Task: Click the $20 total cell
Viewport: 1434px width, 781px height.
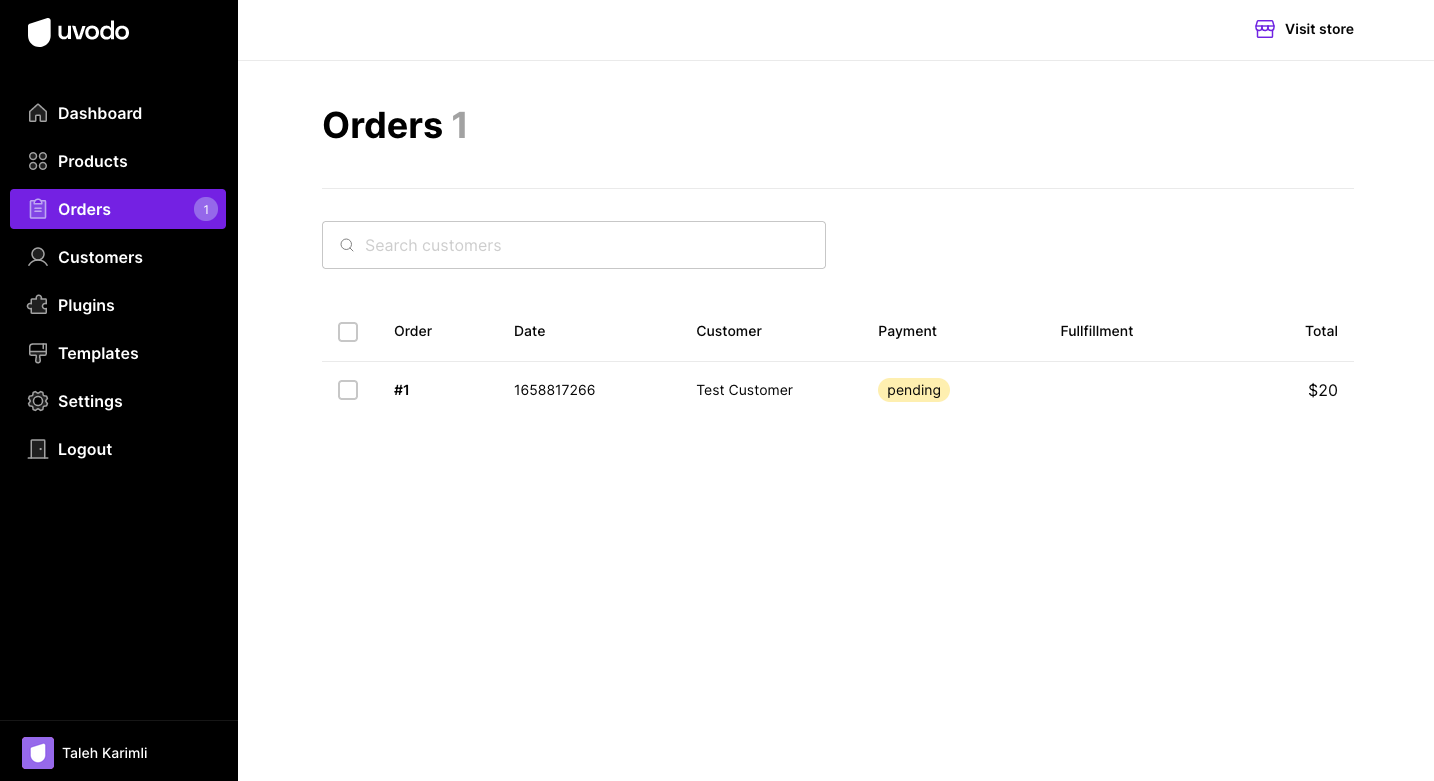Action: coord(1323,390)
